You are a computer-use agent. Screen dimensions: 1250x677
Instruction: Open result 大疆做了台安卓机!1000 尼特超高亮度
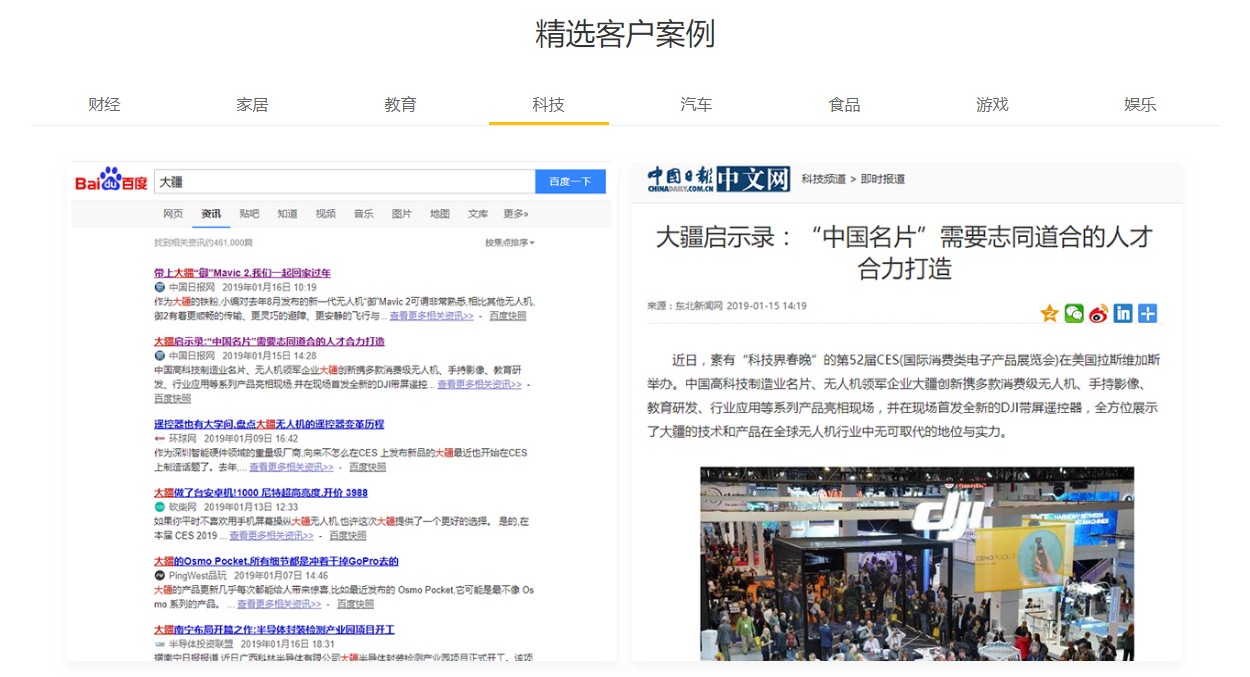point(261,493)
